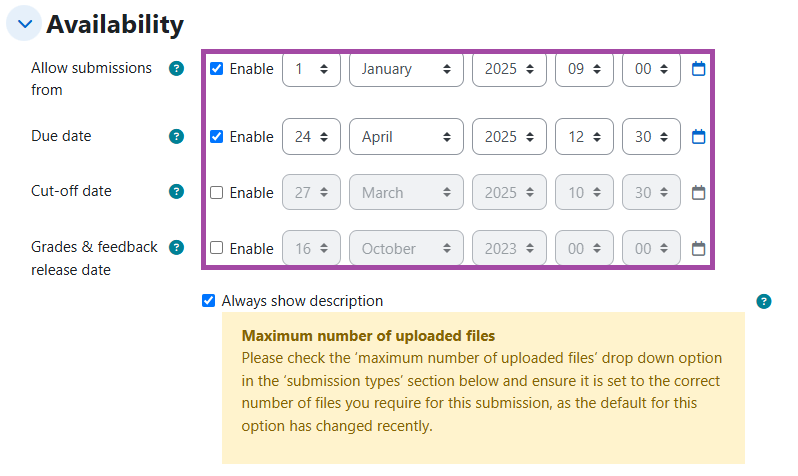Click the Cut-off date label

point(71,191)
